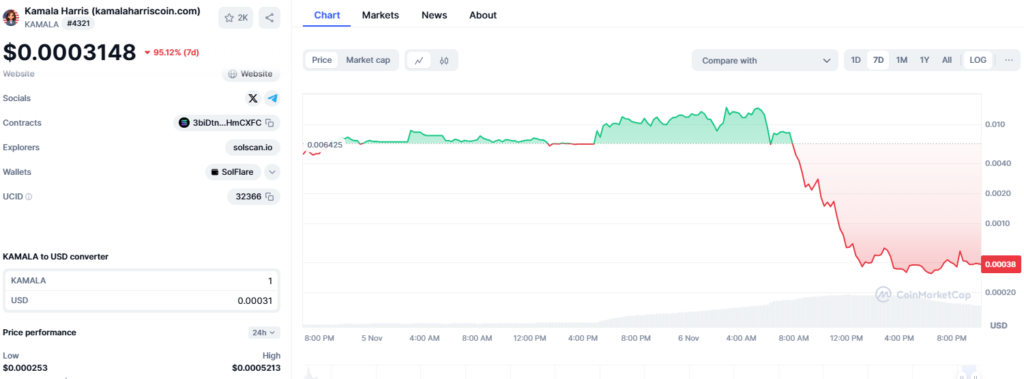Viewport: 1024px width, 379px height.
Task: Switch to line chart view icon
Action: click(x=419, y=60)
